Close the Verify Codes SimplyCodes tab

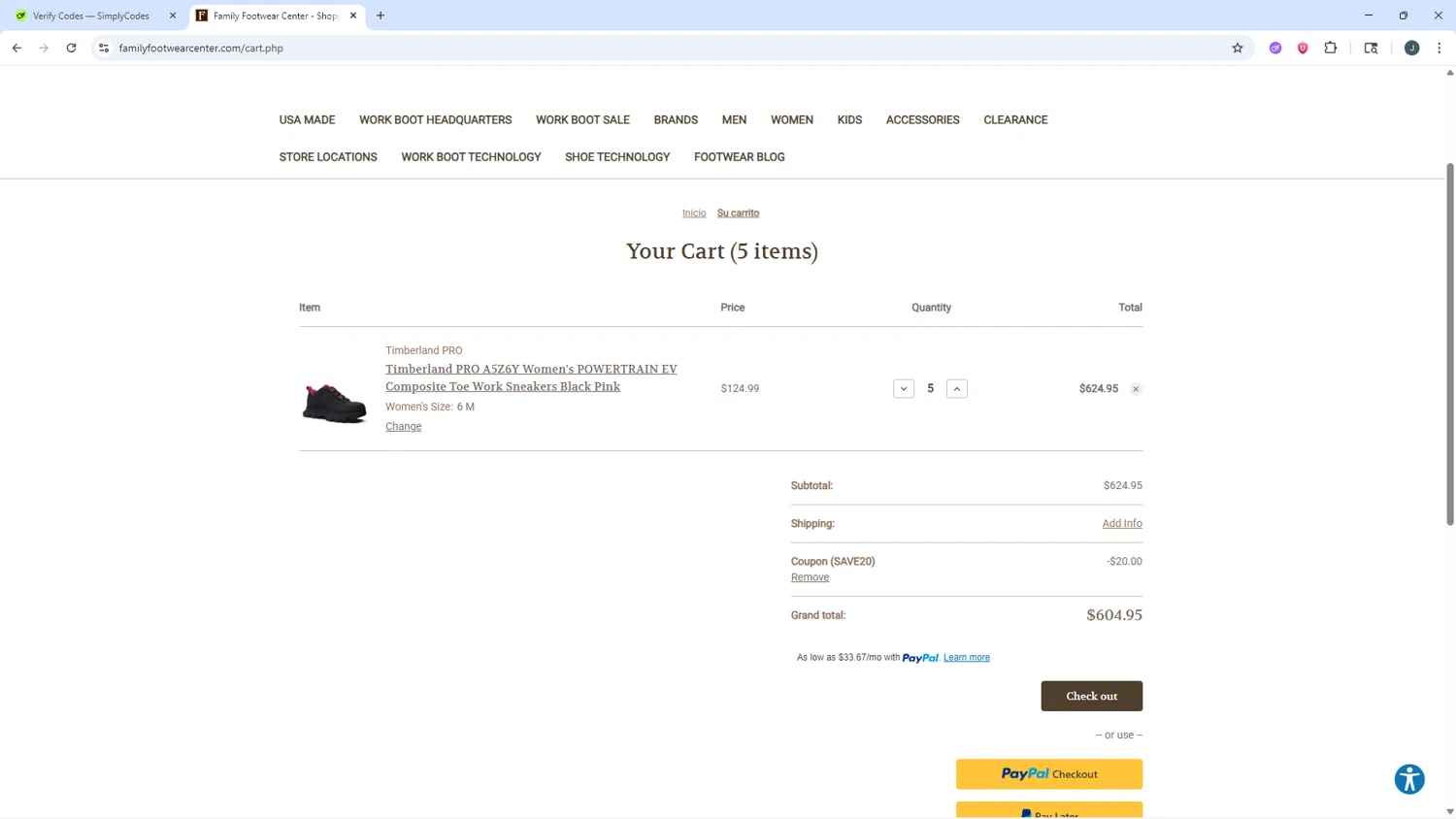[x=173, y=16]
